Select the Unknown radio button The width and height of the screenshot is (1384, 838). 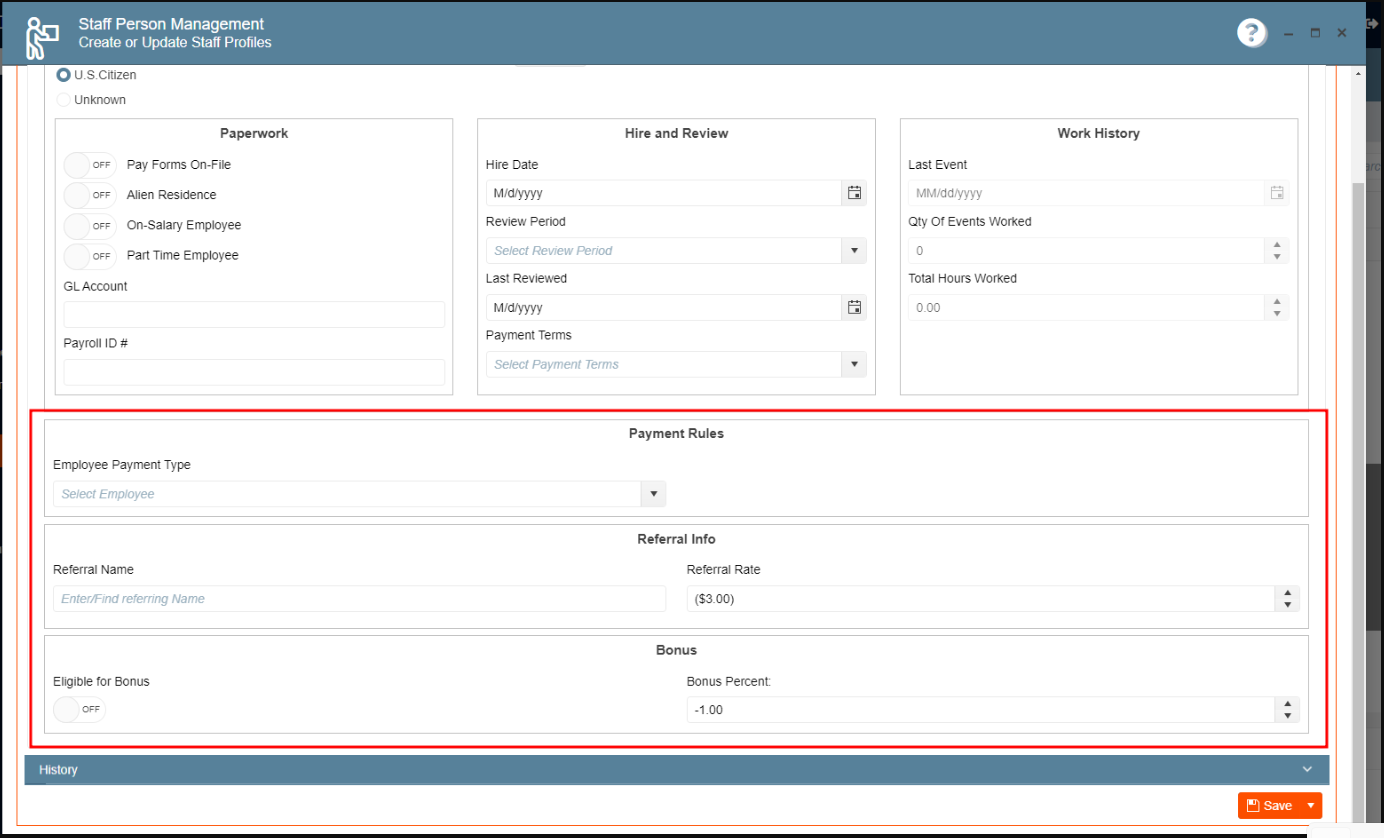click(x=64, y=100)
